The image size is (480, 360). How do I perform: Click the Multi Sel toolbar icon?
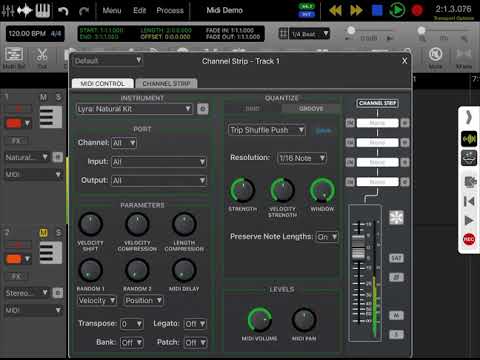click(14, 58)
